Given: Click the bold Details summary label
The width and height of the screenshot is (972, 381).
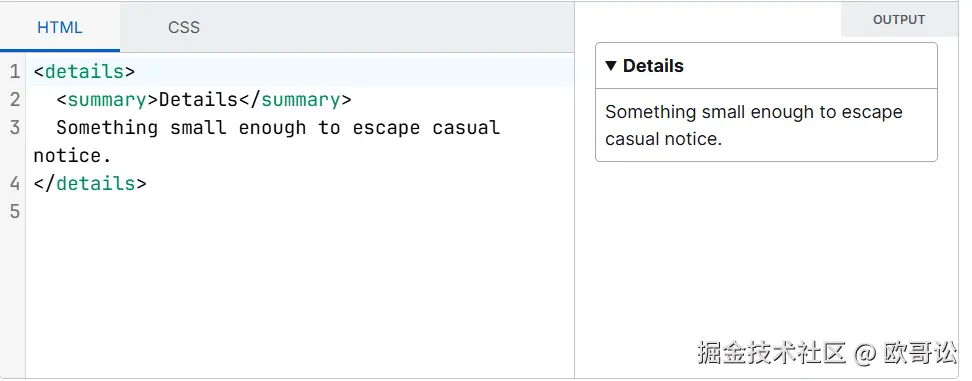Looking at the screenshot, I should coord(653,66).
